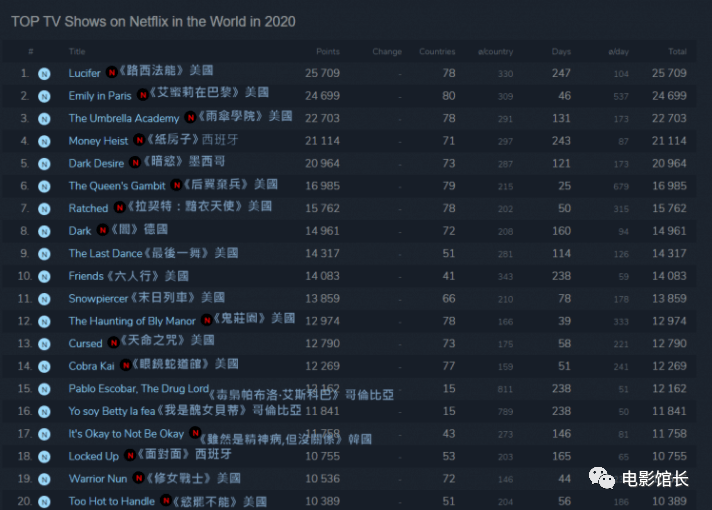Open the Lucifer title link
The width and height of the screenshot is (712, 510).
84,73
